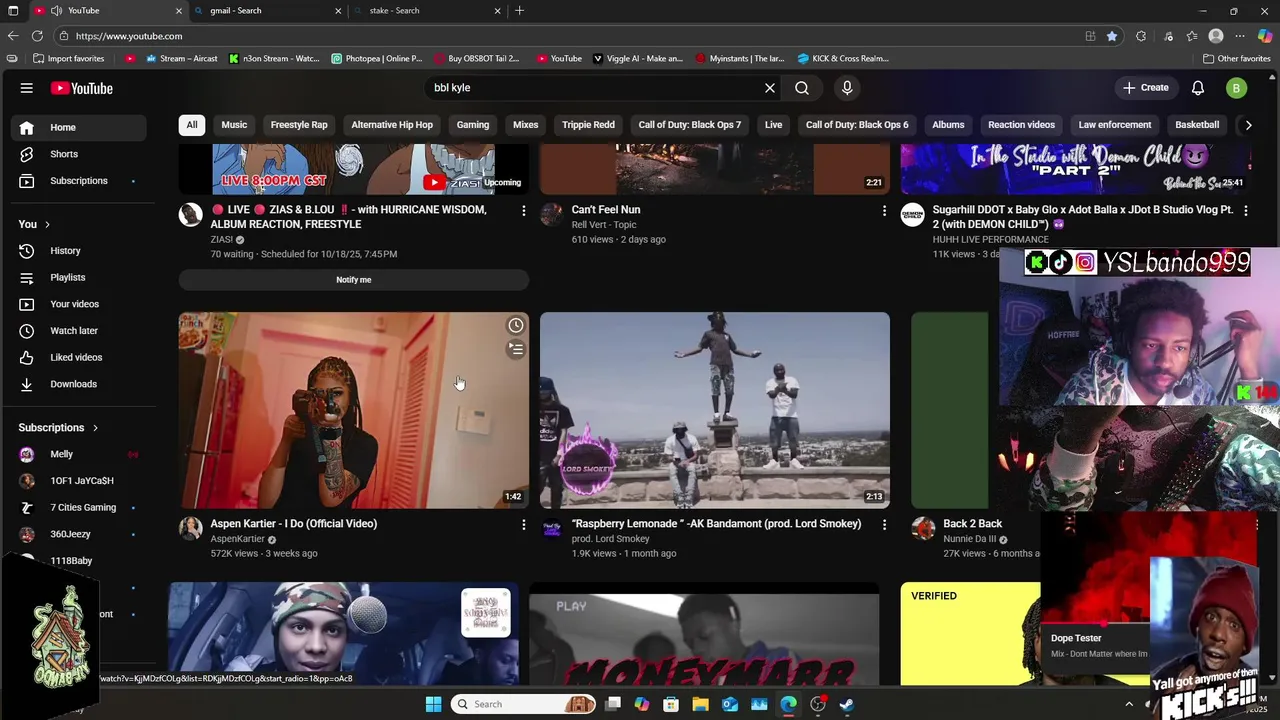Image resolution: width=1280 pixels, height=720 pixels.
Task: Click the browser favorite star icon
Action: (x=1112, y=36)
